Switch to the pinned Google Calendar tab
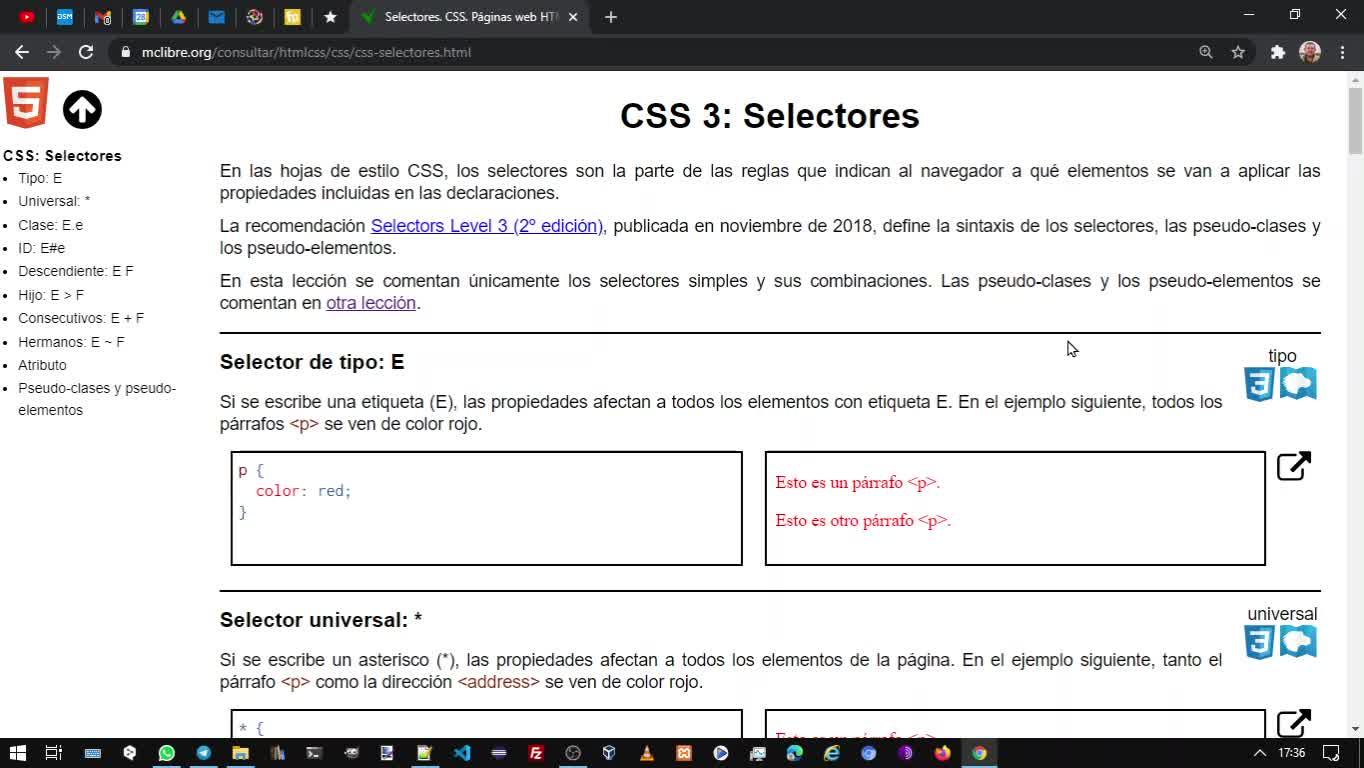Screen dimensions: 1364x768 (141, 17)
